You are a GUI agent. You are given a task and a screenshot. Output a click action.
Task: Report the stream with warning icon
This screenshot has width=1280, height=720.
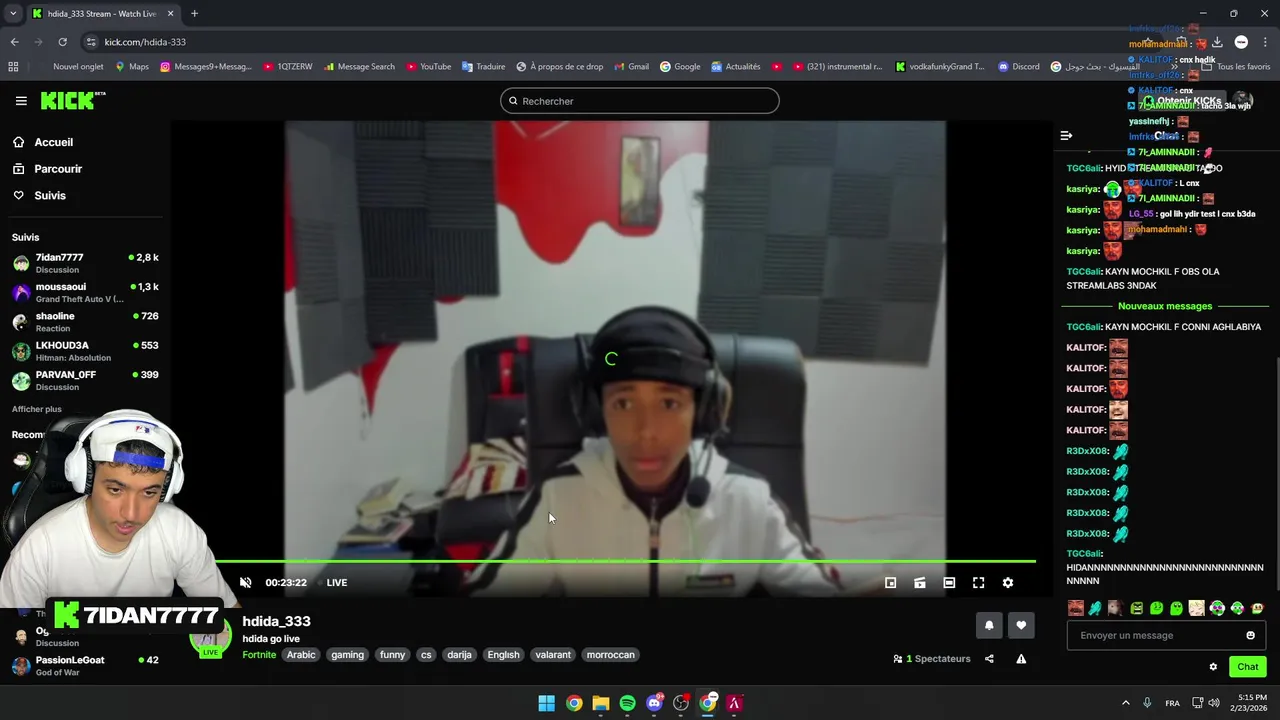click(1021, 659)
